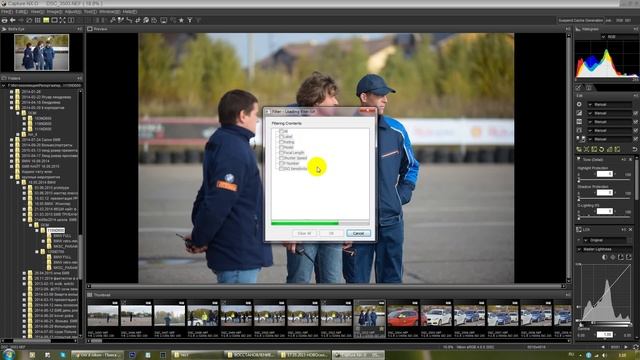Image resolution: width=640 pixels, height=360 pixels.
Task: Switch to thumbnail grid view icon
Action: pos(37,20)
